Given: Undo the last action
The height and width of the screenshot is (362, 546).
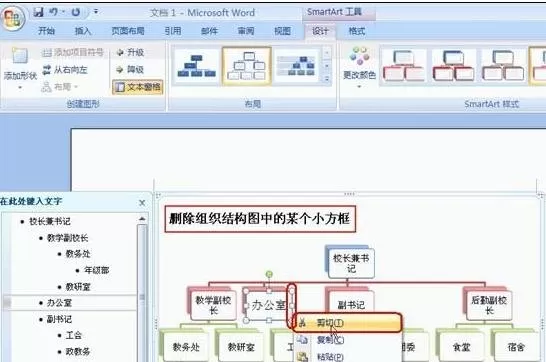Looking at the screenshot, I should click(x=54, y=12).
